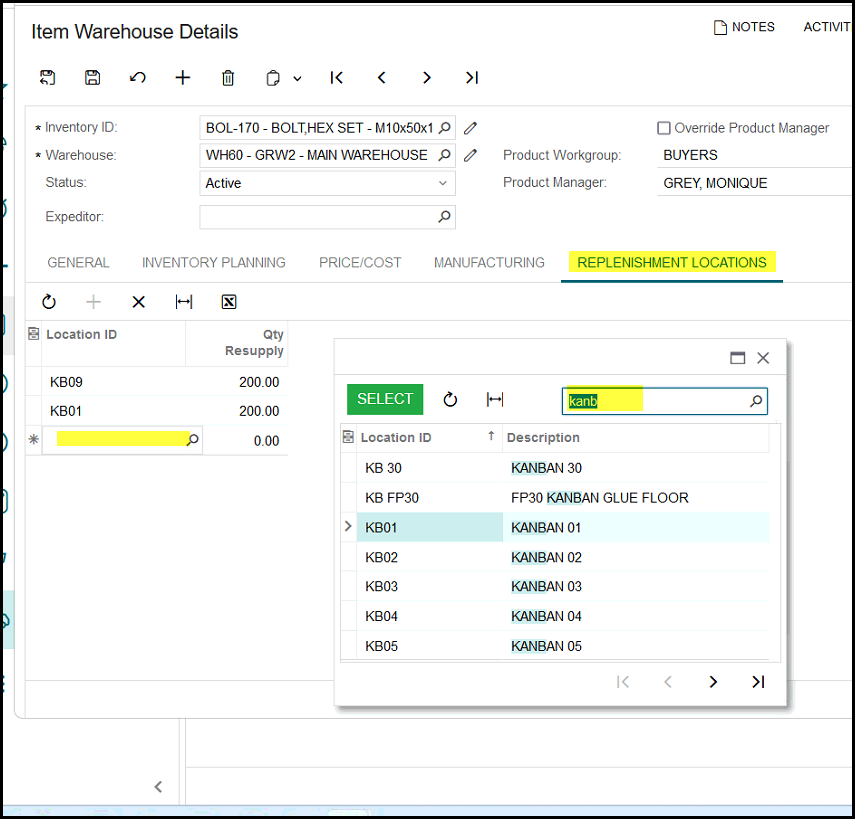Screen dimensions: 855x819
Task: Open Warehouse lookup magnifier
Action: coord(445,155)
